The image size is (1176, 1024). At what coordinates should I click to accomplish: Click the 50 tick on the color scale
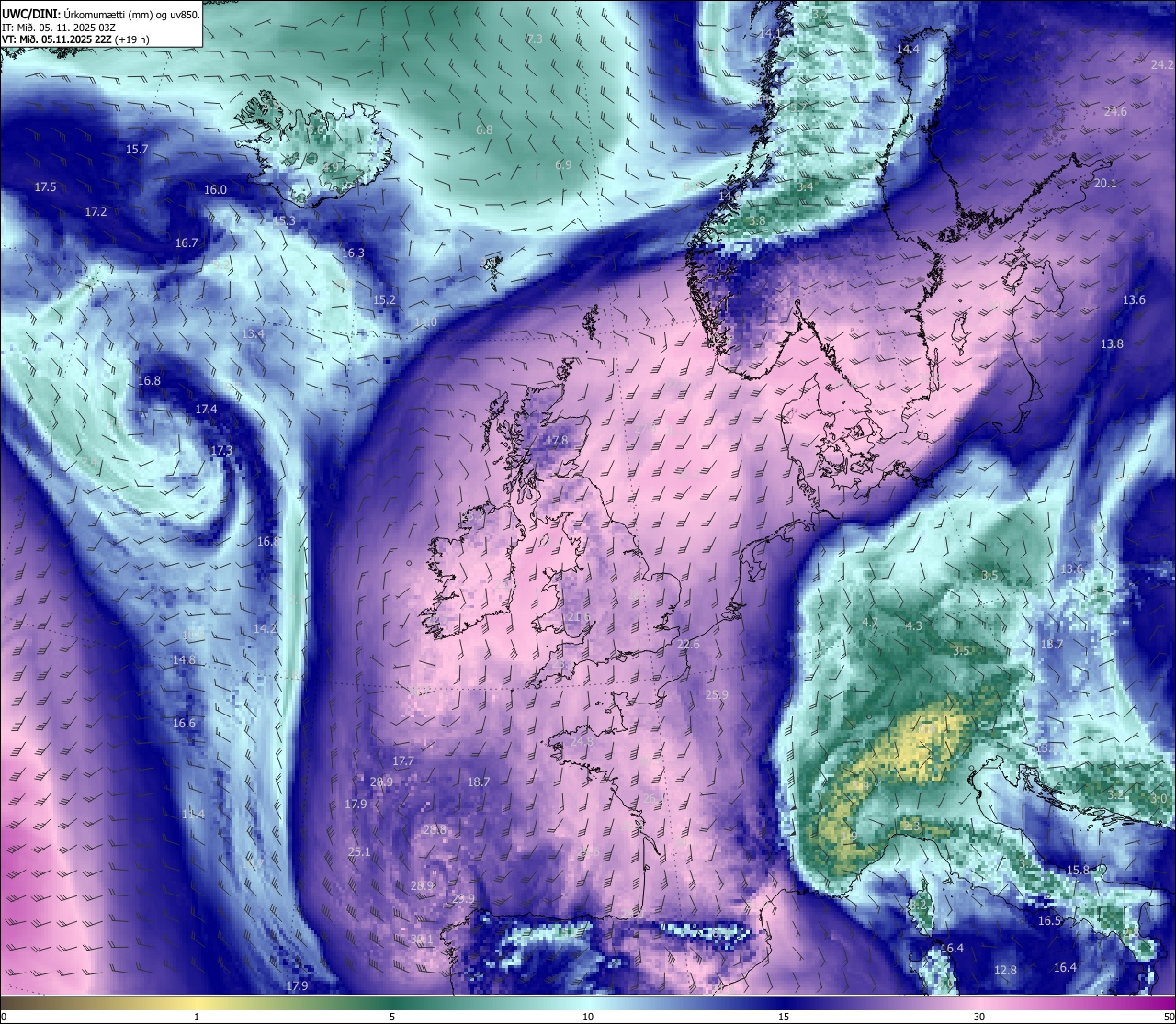pyautogui.click(x=1169, y=1017)
